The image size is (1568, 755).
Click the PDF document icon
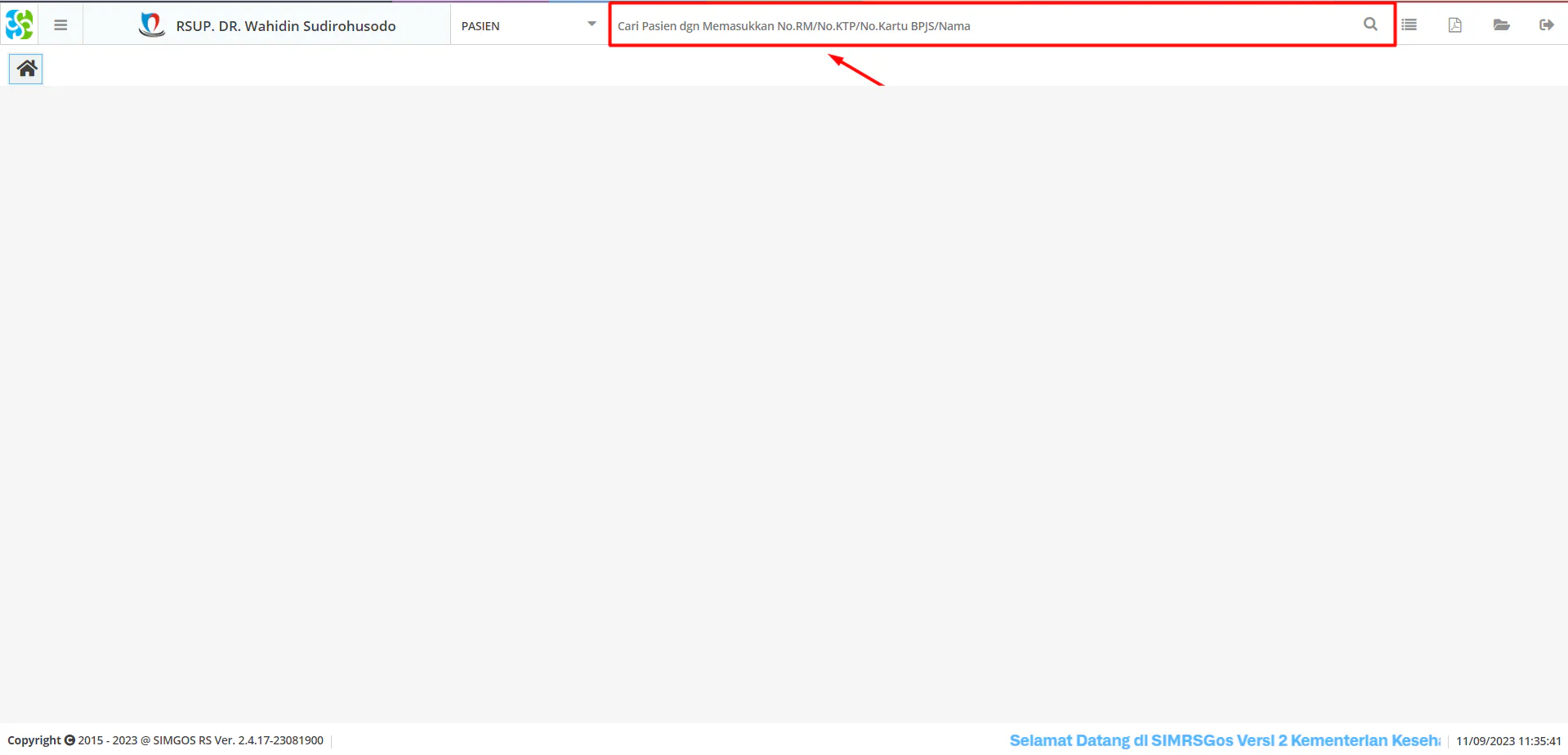pos(1455,25)
